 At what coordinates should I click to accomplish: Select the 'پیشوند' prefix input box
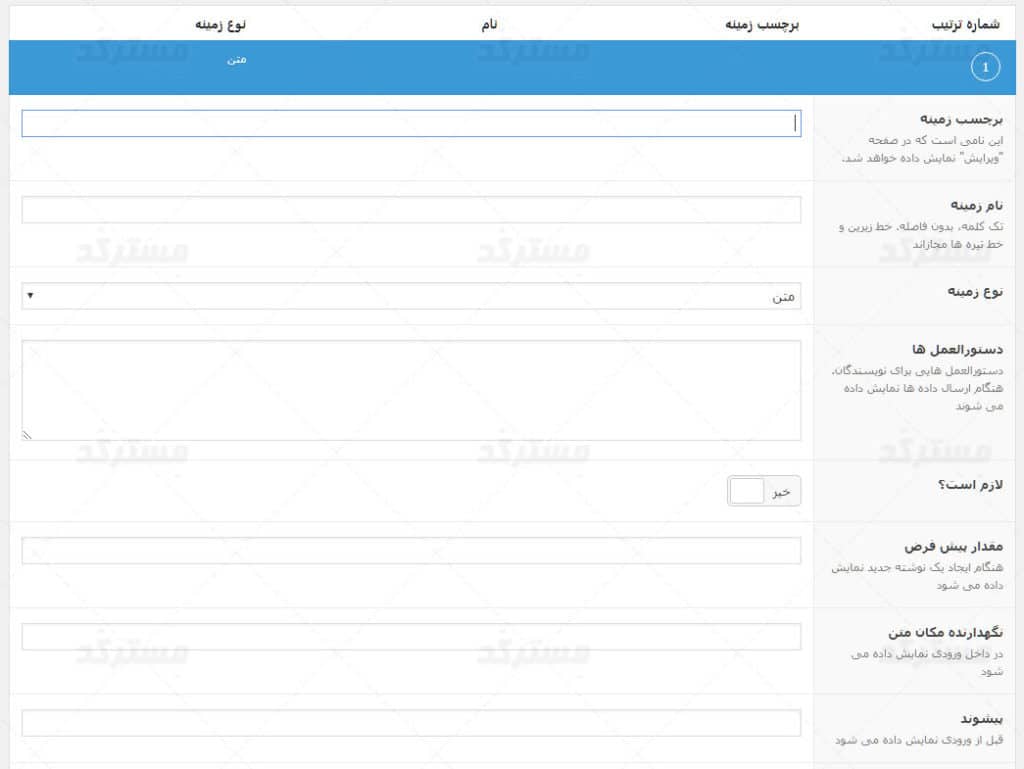click(x=411, y=723)
